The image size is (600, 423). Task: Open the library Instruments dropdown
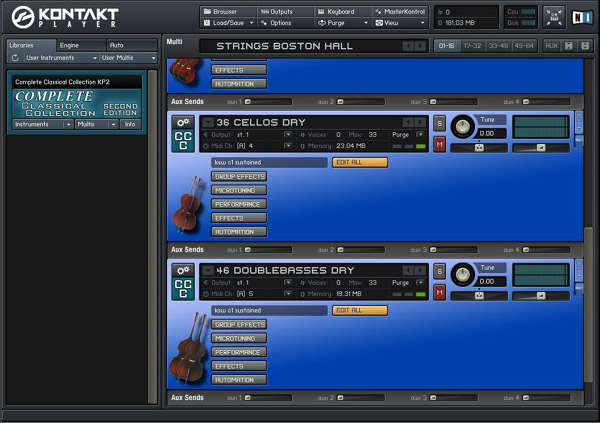click(x=42, y=124)
